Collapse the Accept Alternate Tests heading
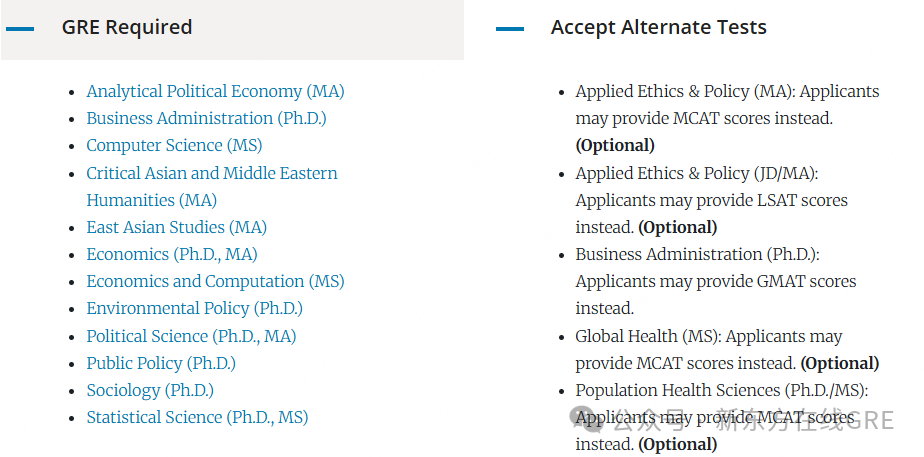 [658, 28]
